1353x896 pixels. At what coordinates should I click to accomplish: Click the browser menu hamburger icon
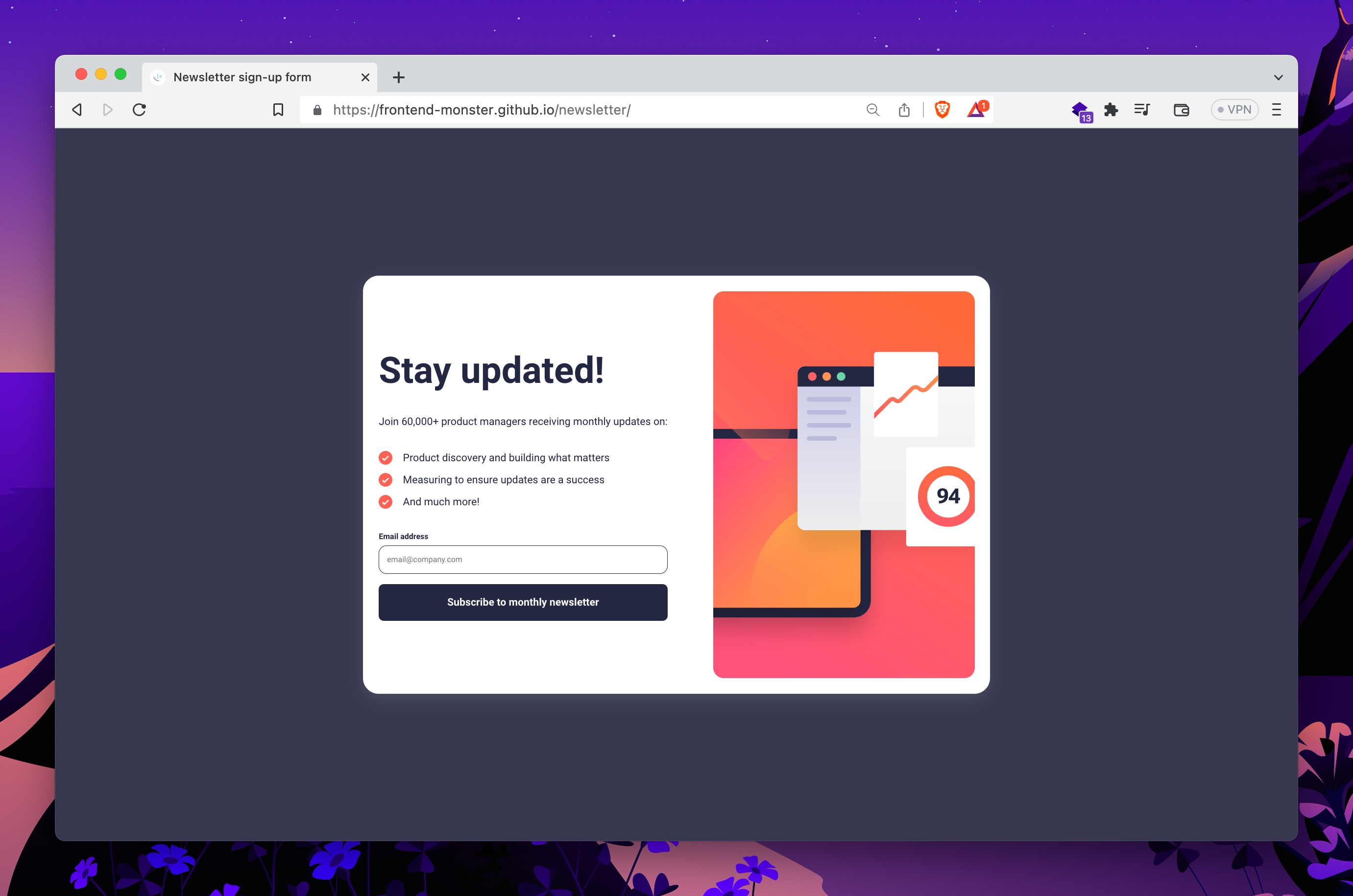[1277, 110]
